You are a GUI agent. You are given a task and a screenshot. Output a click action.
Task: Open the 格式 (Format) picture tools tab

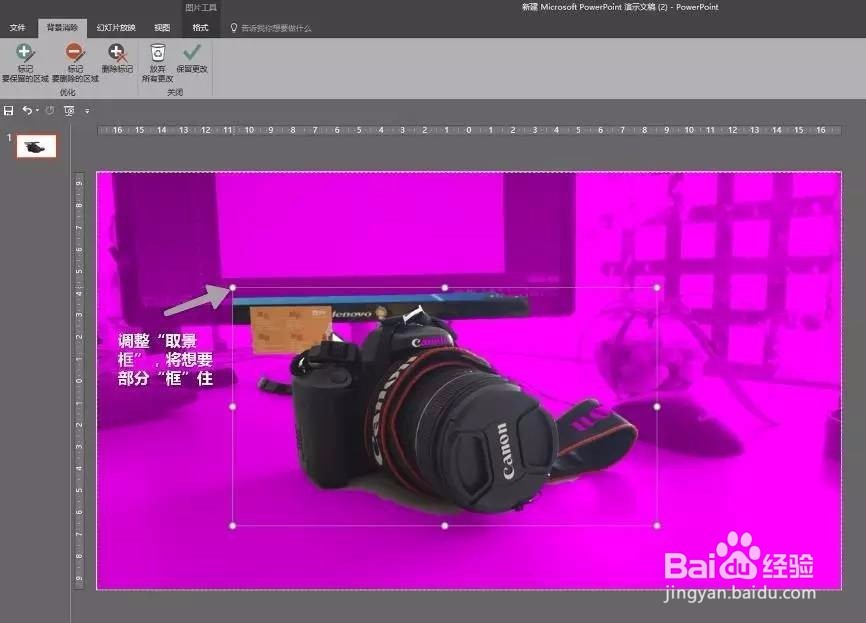tap(200, 28)
